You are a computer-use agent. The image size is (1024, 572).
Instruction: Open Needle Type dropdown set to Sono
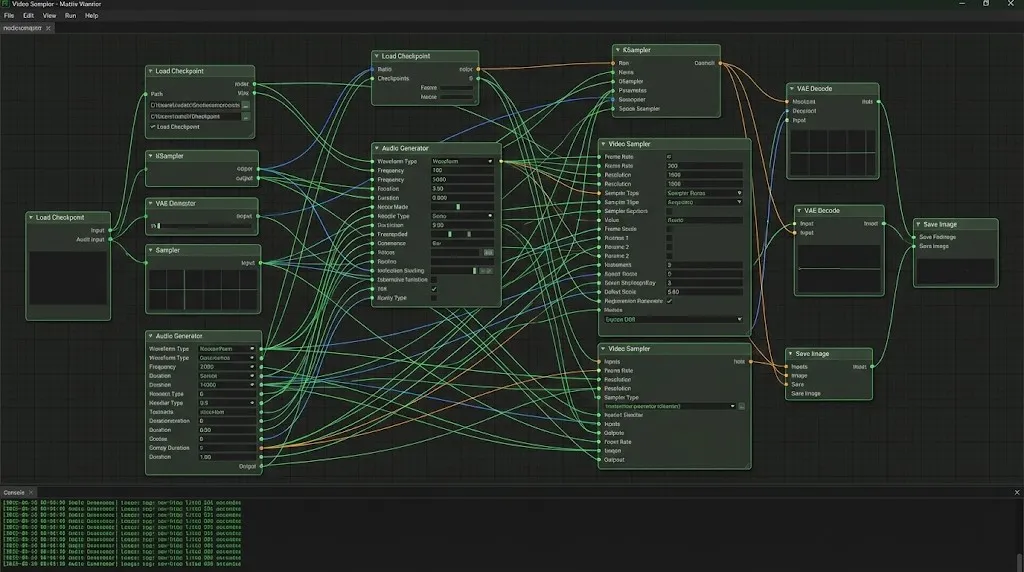pos(462,216)
